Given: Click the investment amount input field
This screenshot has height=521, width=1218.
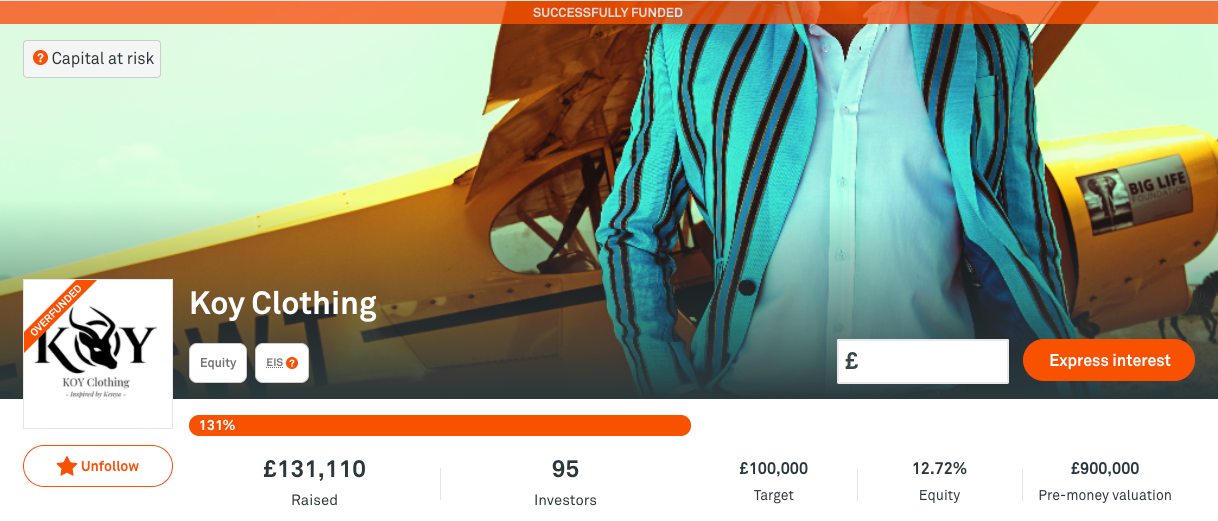Looking at the screenshot, I should click(923, 361).
